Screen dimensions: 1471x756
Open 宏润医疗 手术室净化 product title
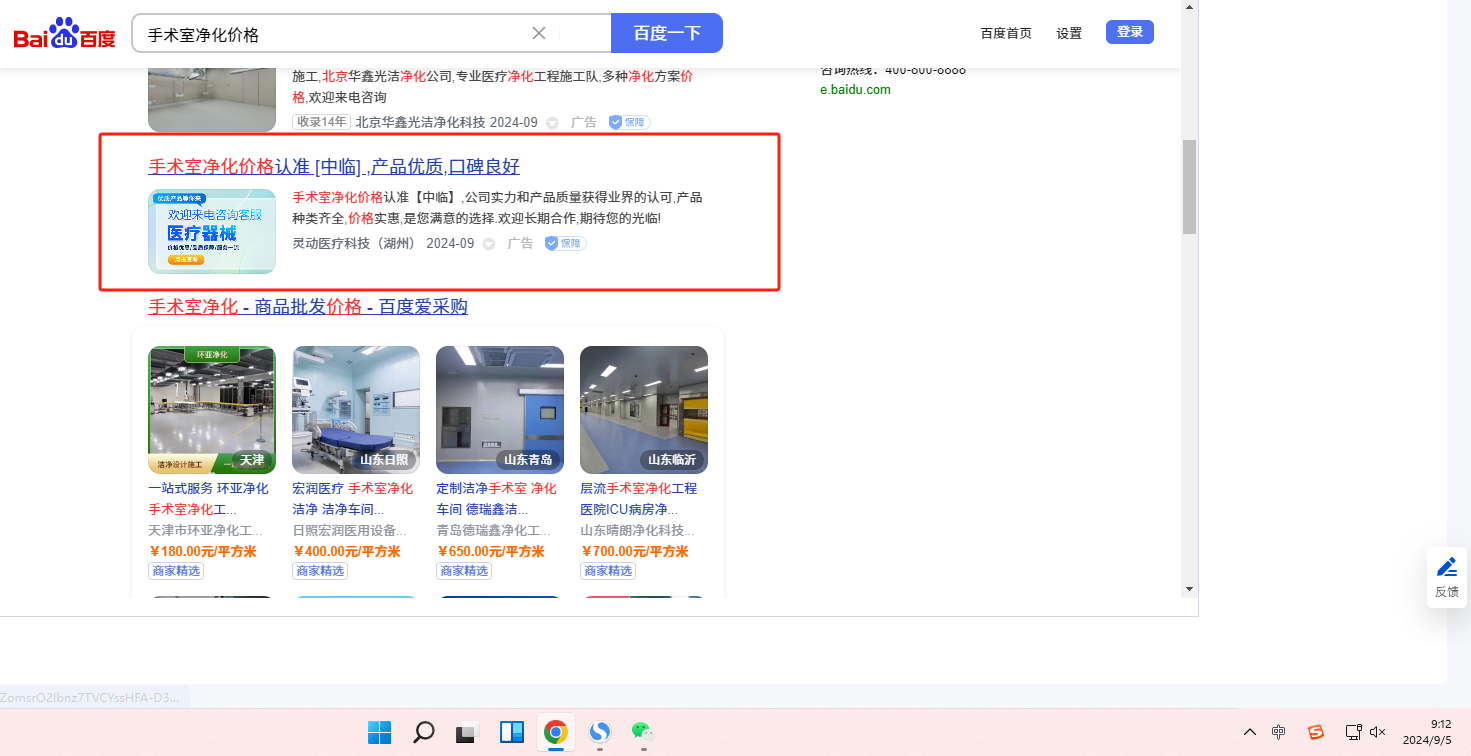pos(353,499)
